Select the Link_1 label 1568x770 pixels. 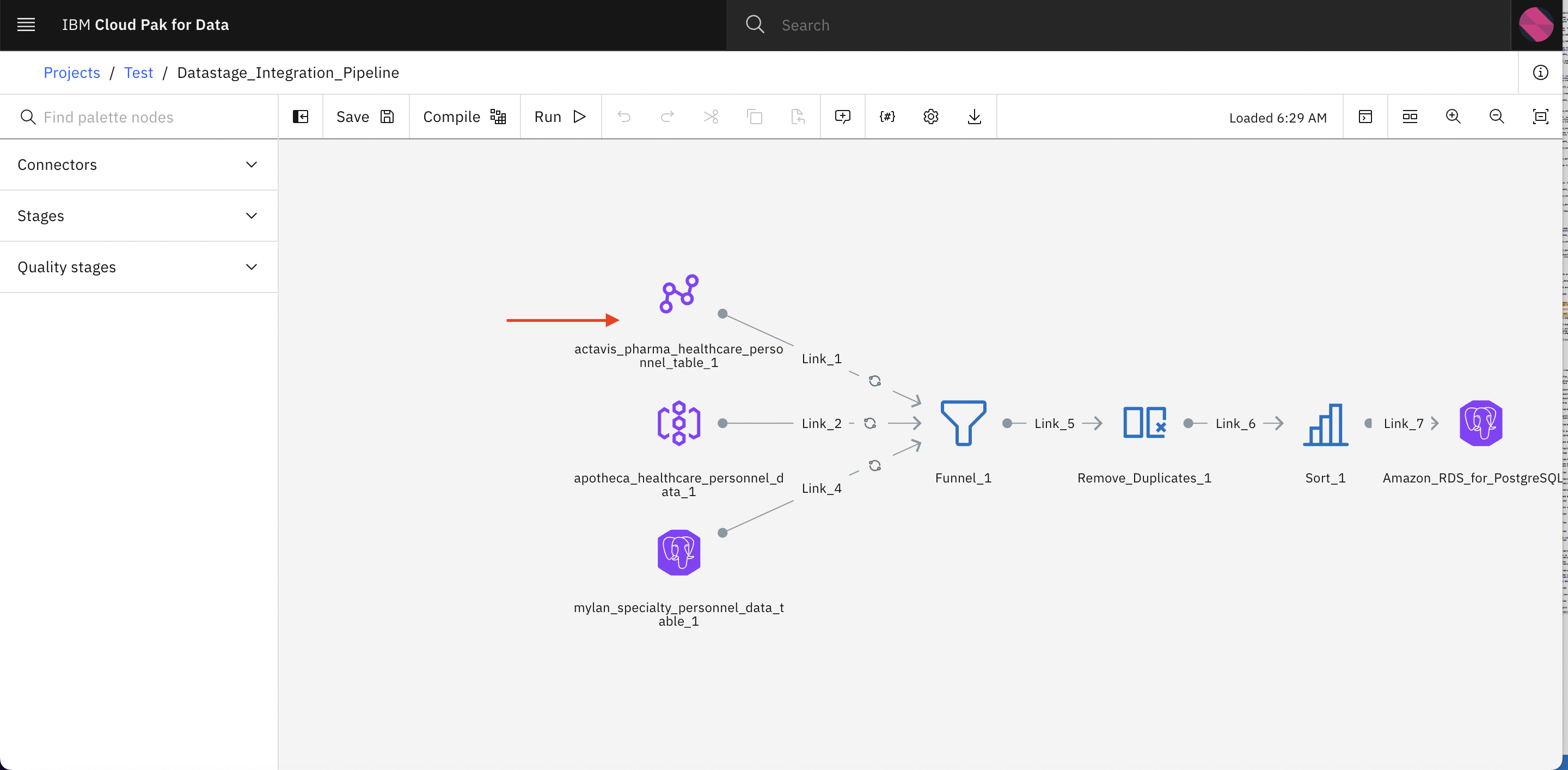click(x=821, y=358)
